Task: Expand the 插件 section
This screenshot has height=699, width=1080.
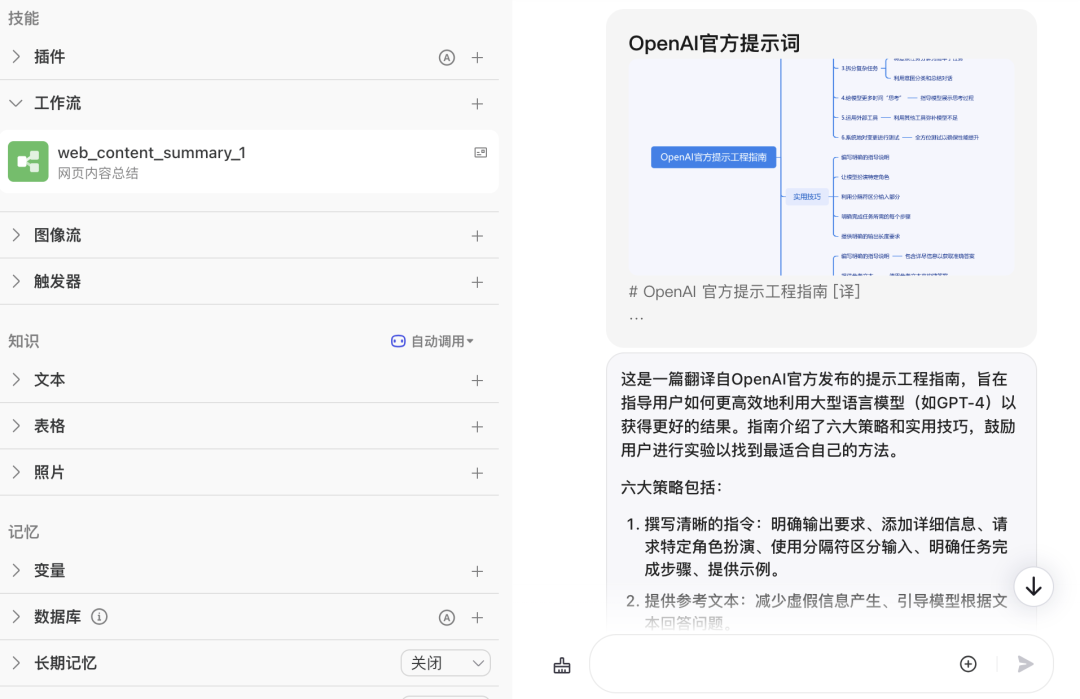Action: coord(16,57)
